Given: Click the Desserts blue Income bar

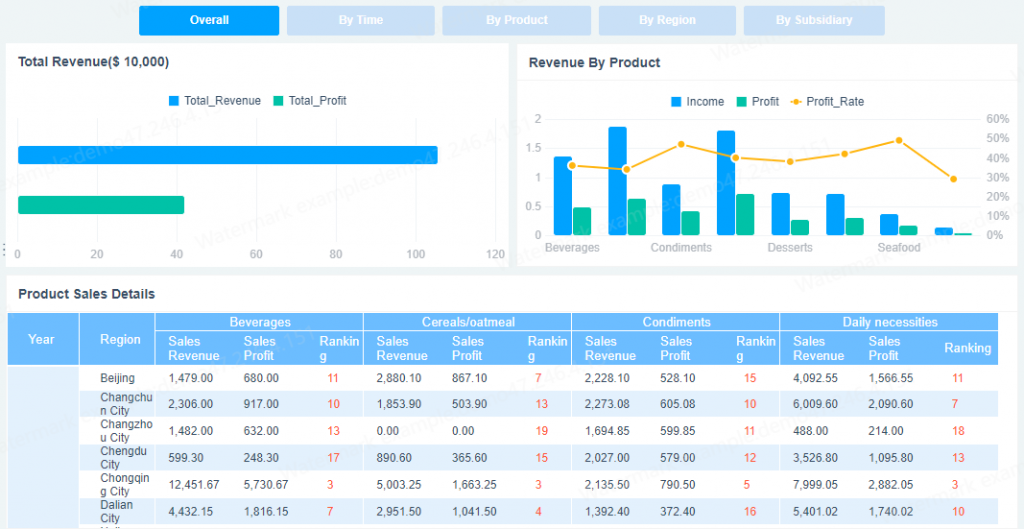Looking at the screenshot, I should [780, 214].
